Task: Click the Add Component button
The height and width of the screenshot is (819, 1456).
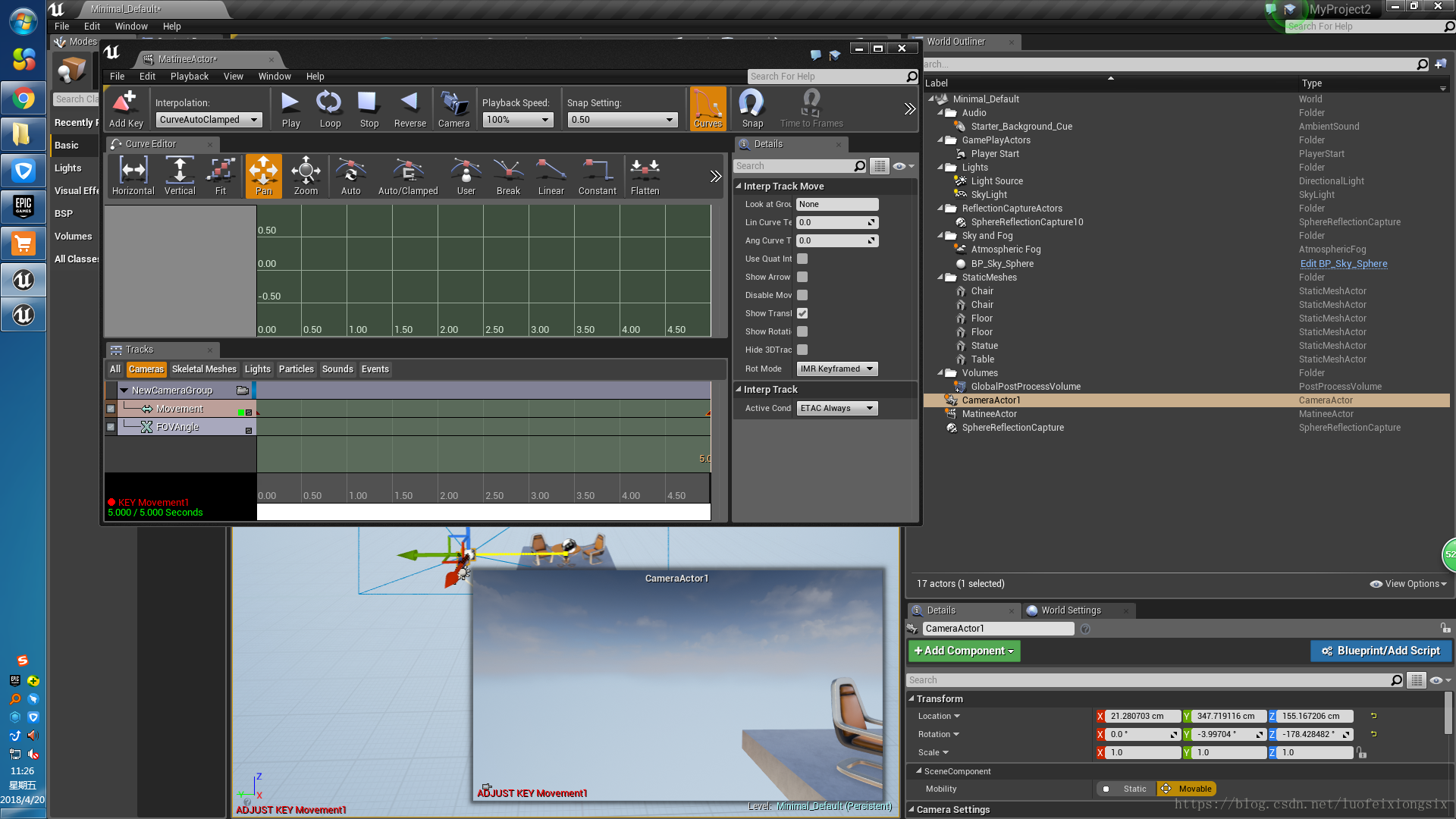Action: tap(964, 651)
